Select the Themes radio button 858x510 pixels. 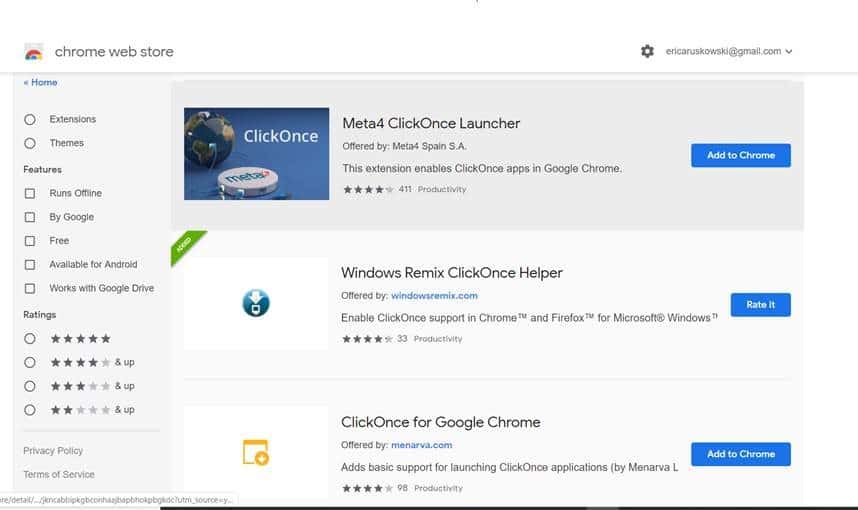(x=30, y=143)
